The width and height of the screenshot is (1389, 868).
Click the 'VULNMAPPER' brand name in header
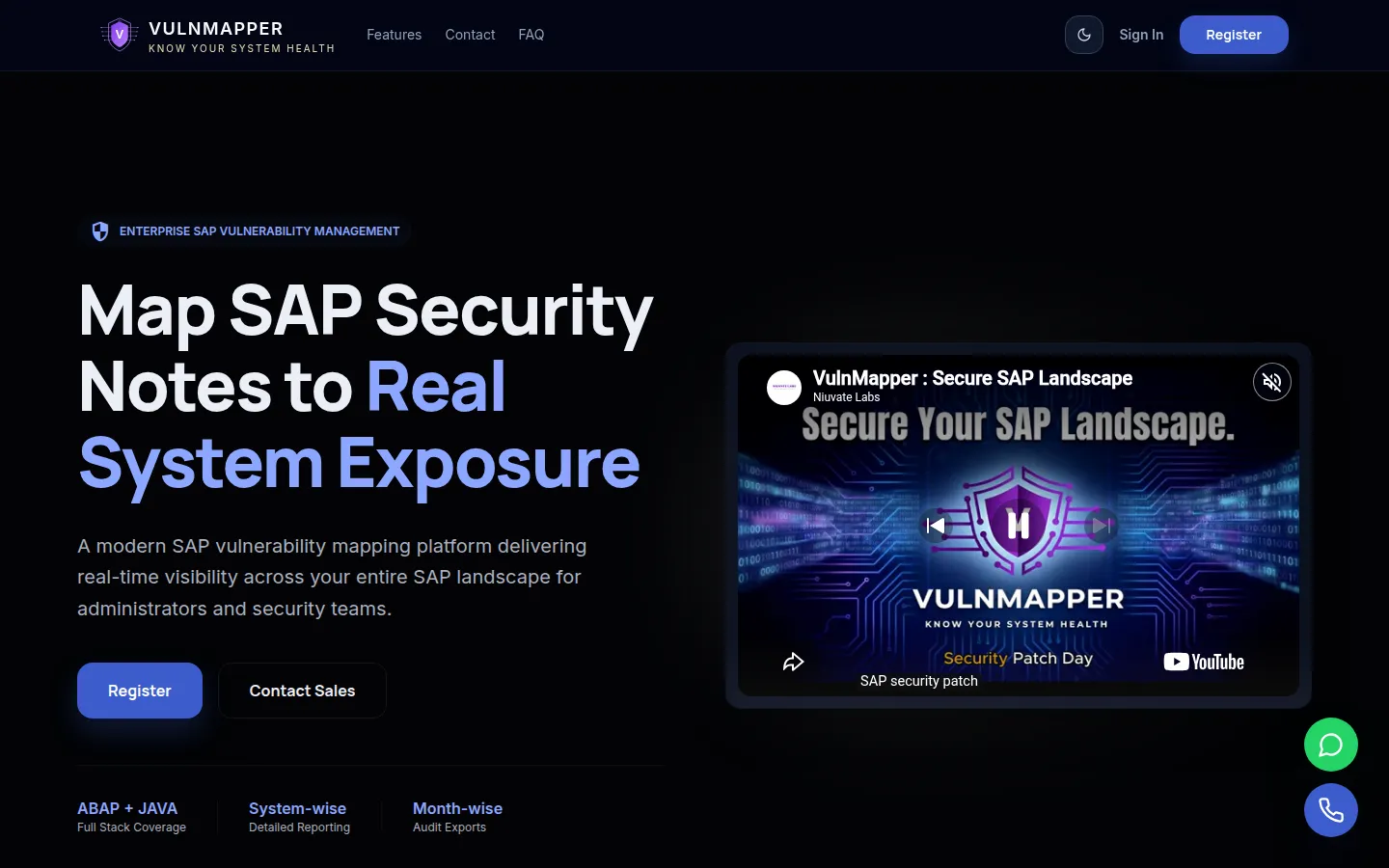216,29
